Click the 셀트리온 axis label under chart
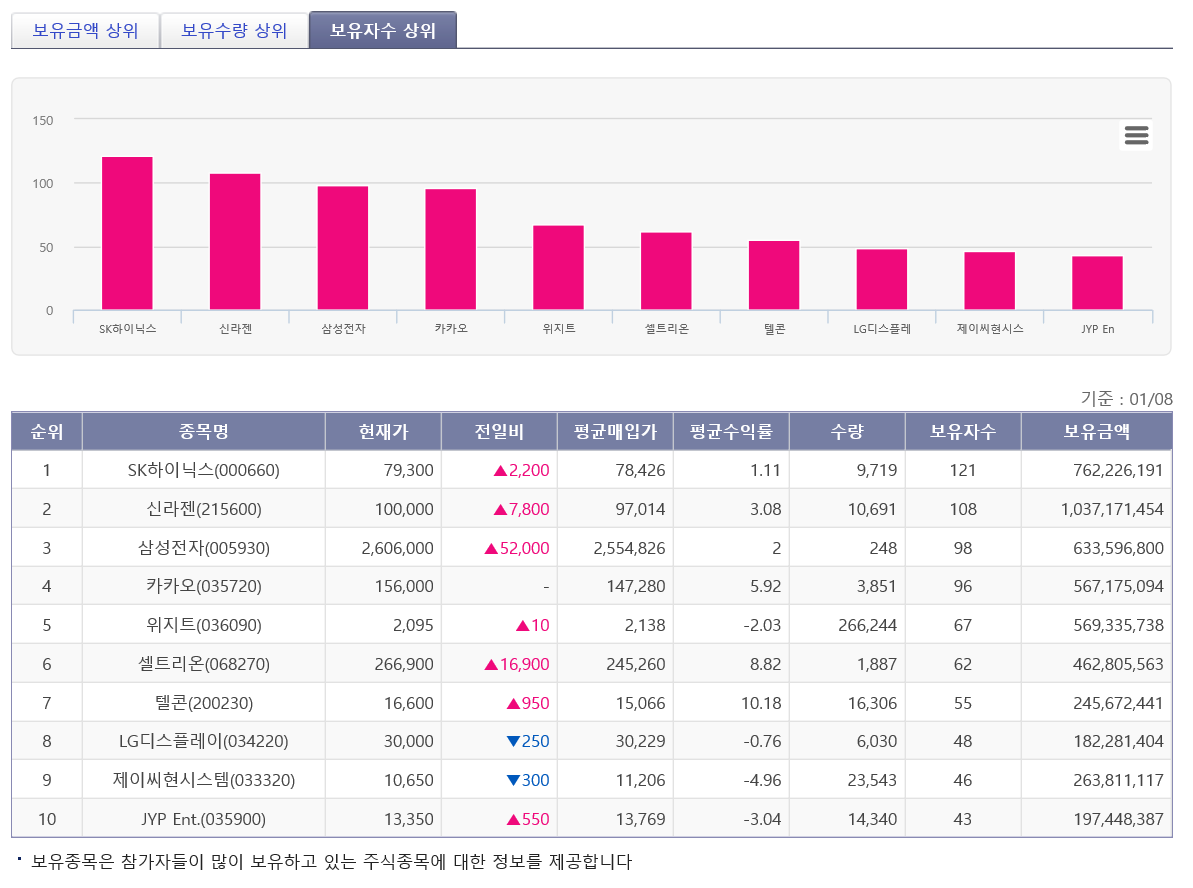This screenshot has height=888, width=1193. tap(666, 329)
